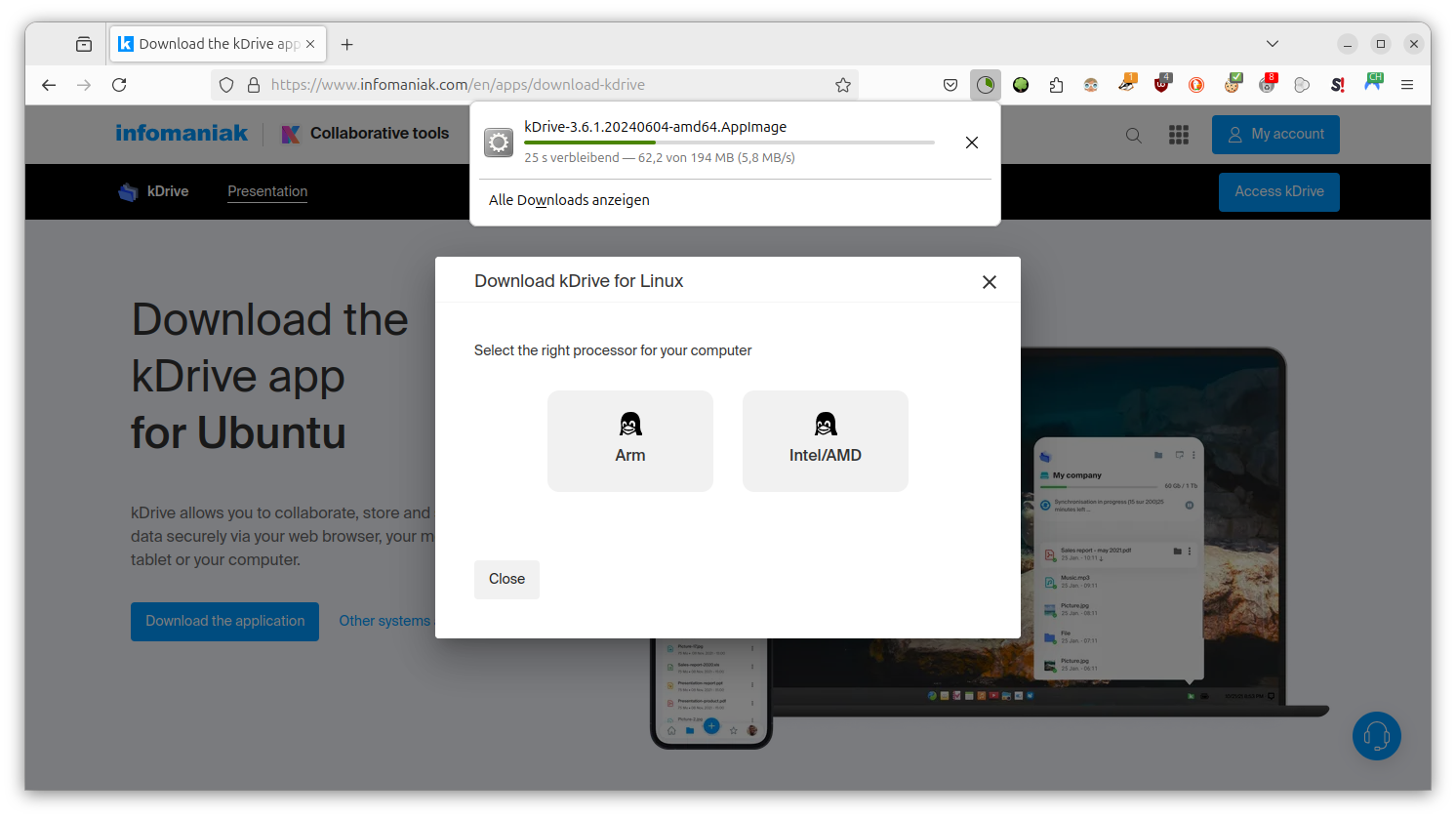Click the kDrive AppImage download progress bar
The image size is (1456, 818).
pos(728,143)
